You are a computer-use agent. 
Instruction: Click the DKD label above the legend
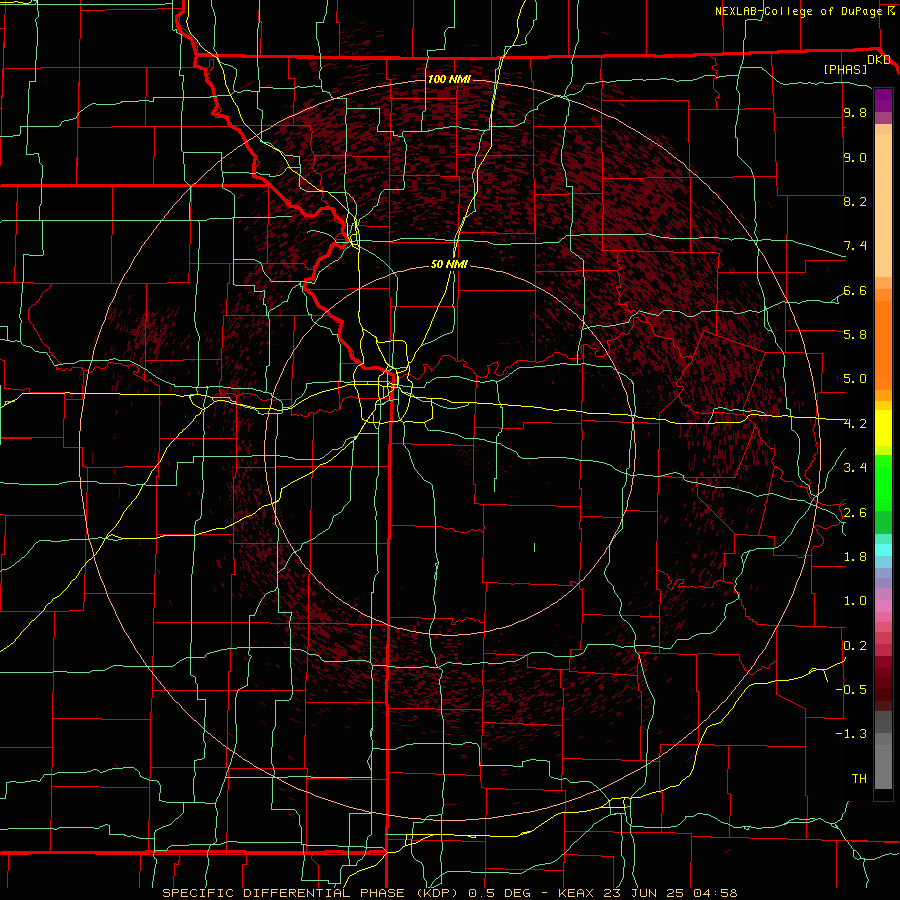[879, 60]
